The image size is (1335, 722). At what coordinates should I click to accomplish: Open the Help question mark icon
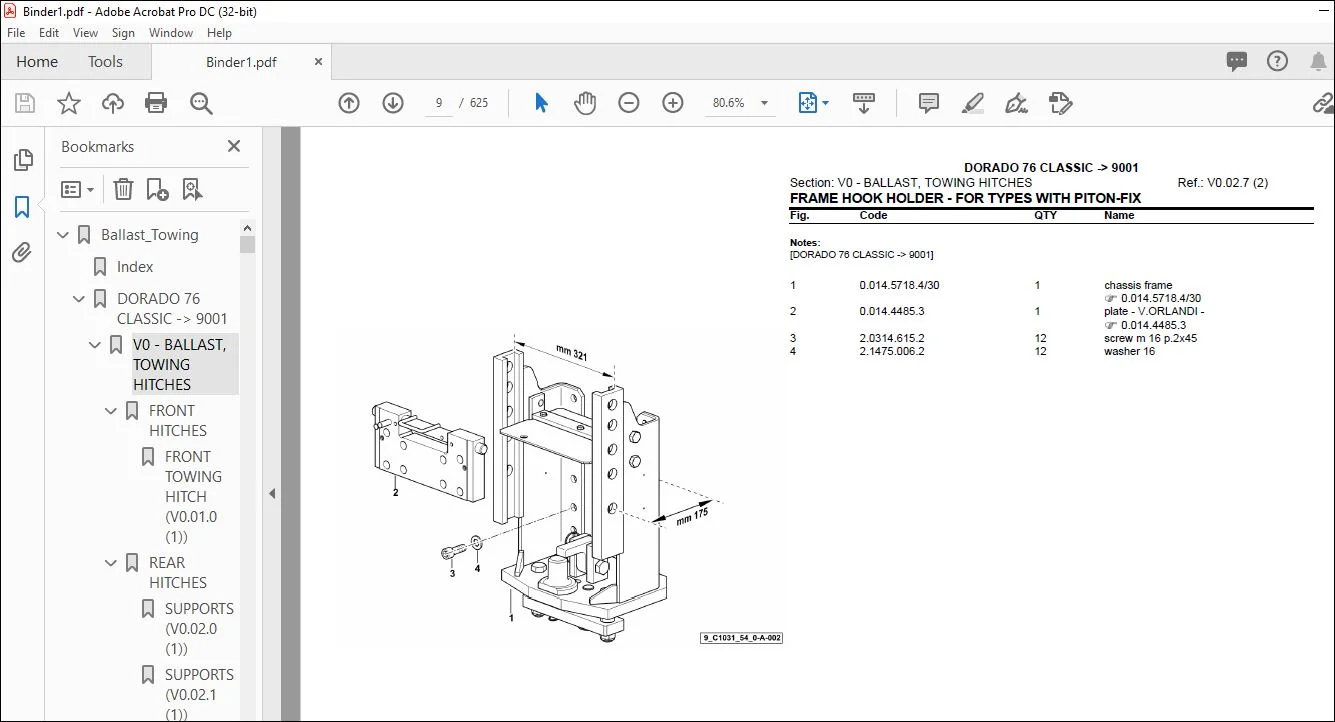pyautogui.click(x=1277, y=62)
